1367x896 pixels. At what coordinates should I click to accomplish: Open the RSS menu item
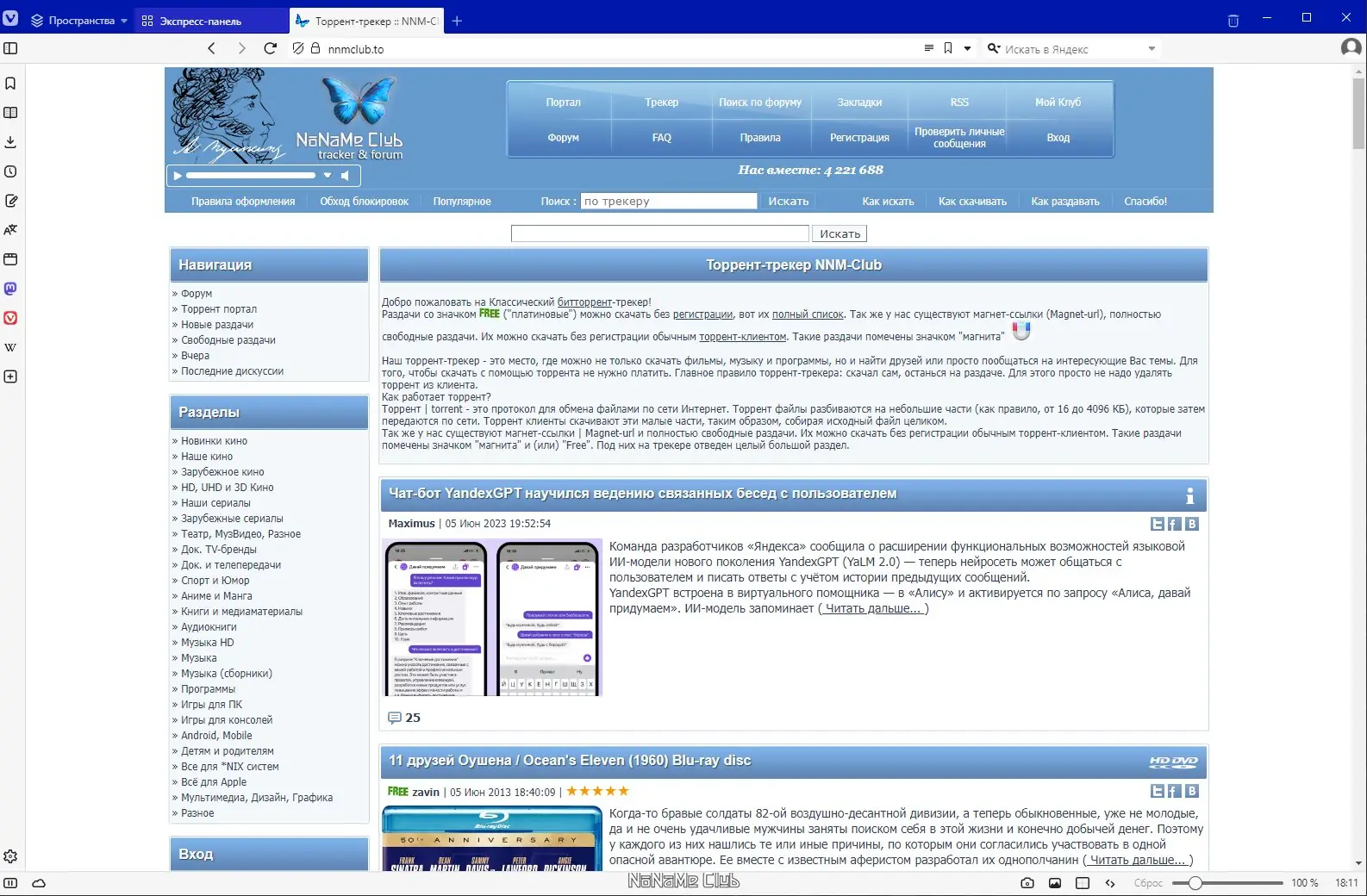tap(959, 103)
